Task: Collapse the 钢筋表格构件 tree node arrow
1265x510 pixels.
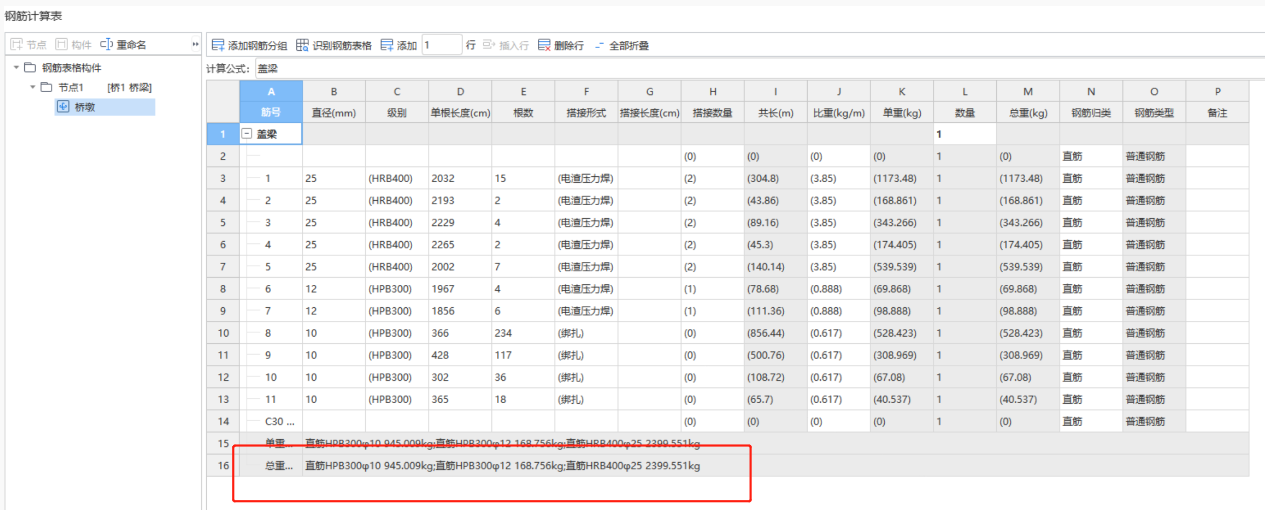Action: [16, 67]
